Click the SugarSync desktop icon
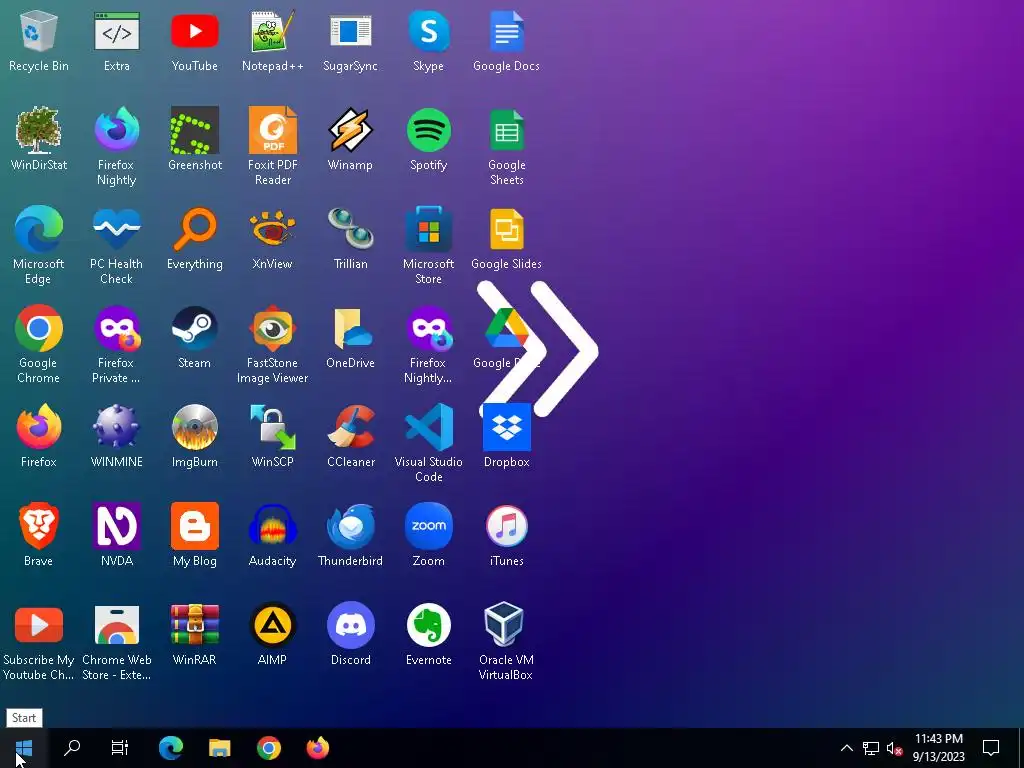Viewport: 1024px width, 768px height. click(x=351, y=31)
